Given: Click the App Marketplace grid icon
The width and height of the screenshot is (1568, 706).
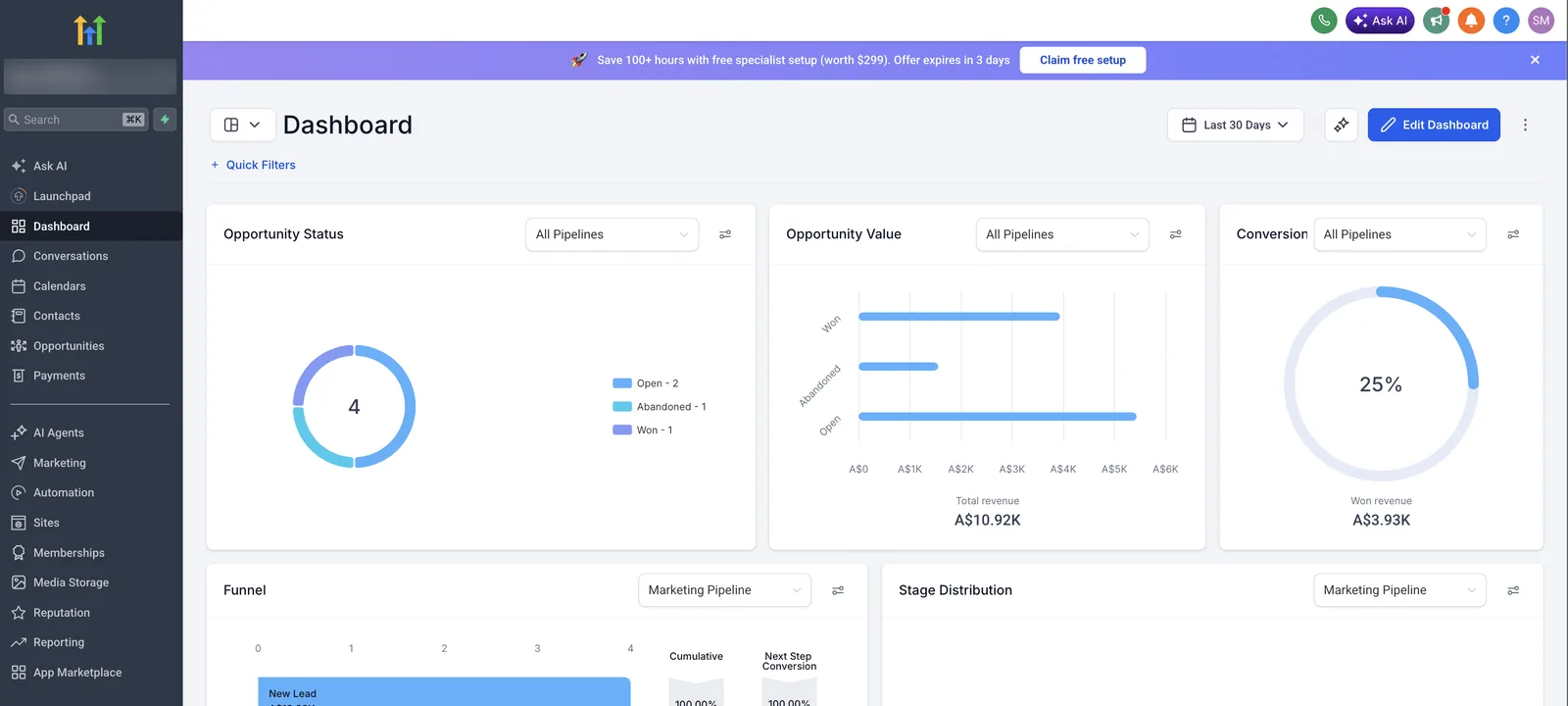Looking at the screenshot, I should tap(19, 673).
